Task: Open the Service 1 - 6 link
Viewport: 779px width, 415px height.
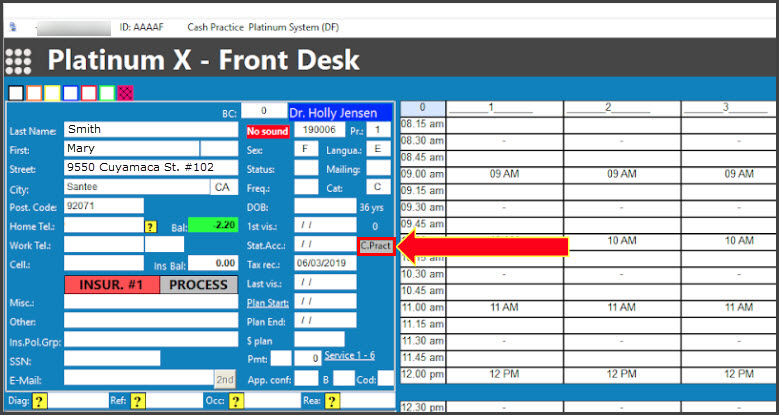Action: click(350, 355)
